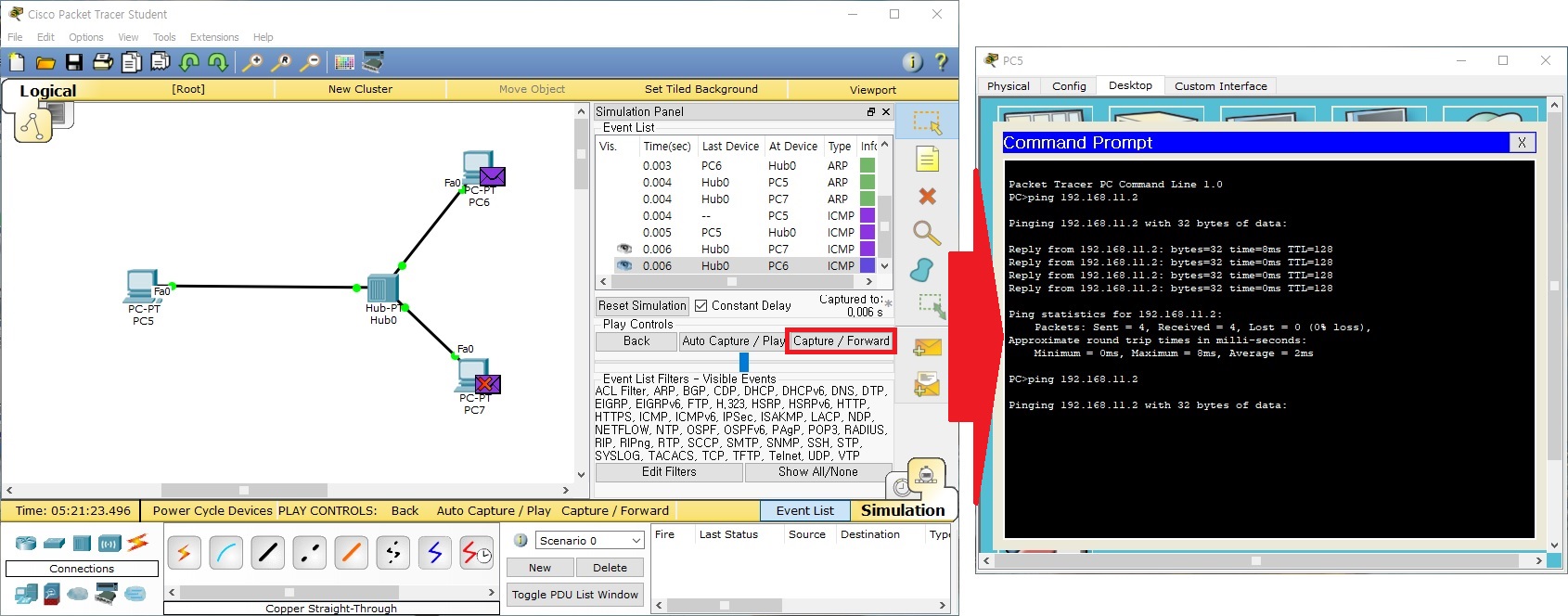Pick the Hubs device category

pyautogui.click(x=82, y=543)
